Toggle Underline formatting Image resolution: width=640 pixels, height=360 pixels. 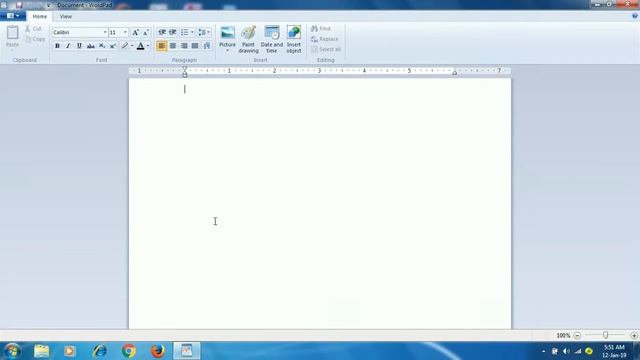[x=79, y=46]
